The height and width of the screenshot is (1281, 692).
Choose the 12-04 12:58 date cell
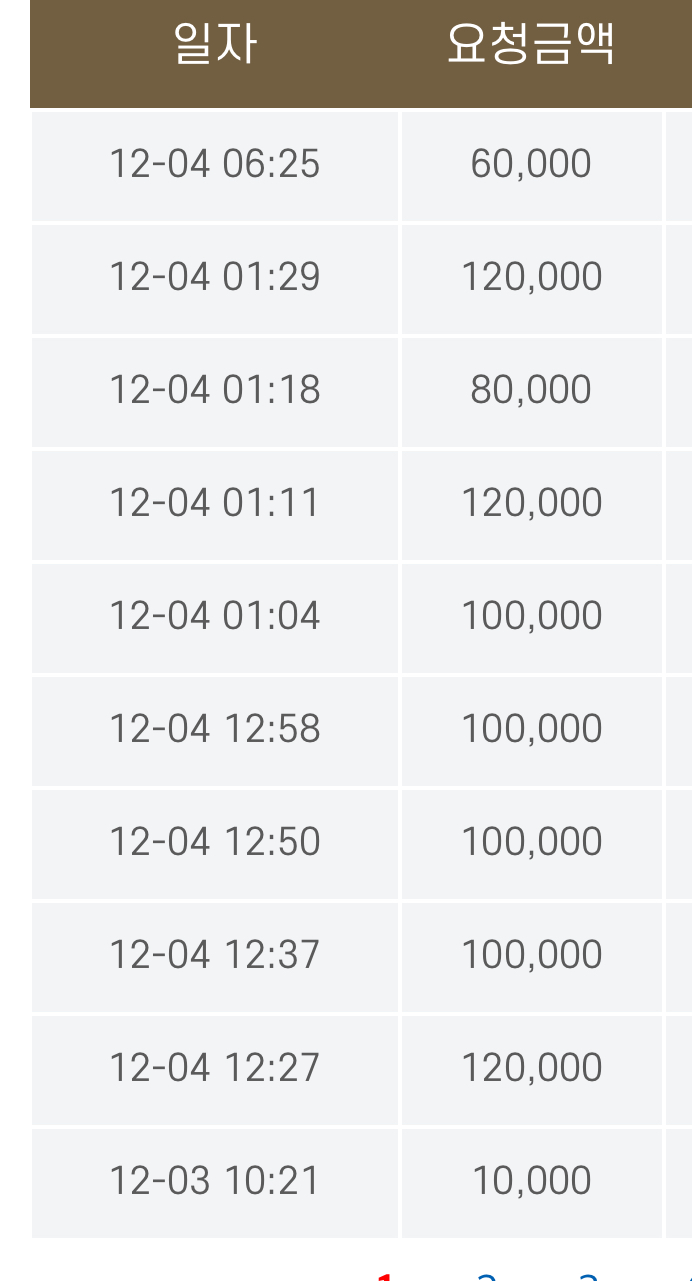(215, 729)
